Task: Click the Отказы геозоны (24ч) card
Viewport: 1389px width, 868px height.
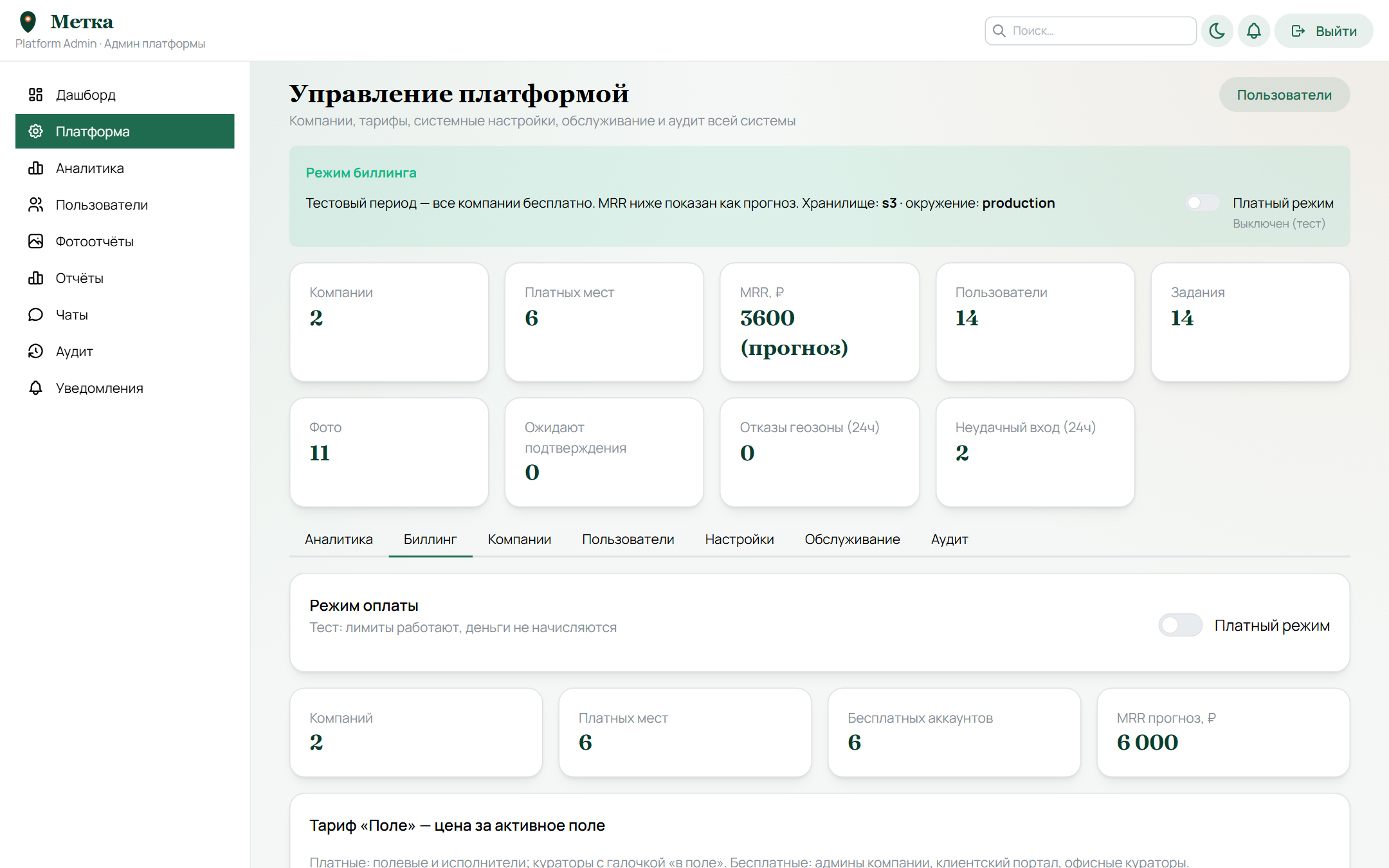Action: click(820, 453)
